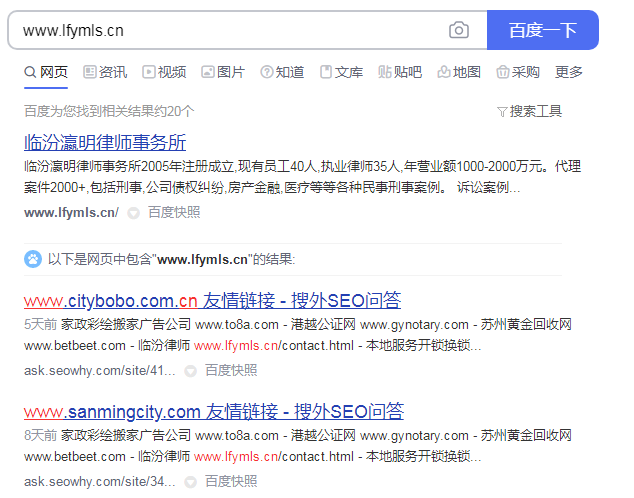Screen dimensions: 634x498
Task: Click the www.lfymls.cn/ result URL
Action: click(71, 213)
